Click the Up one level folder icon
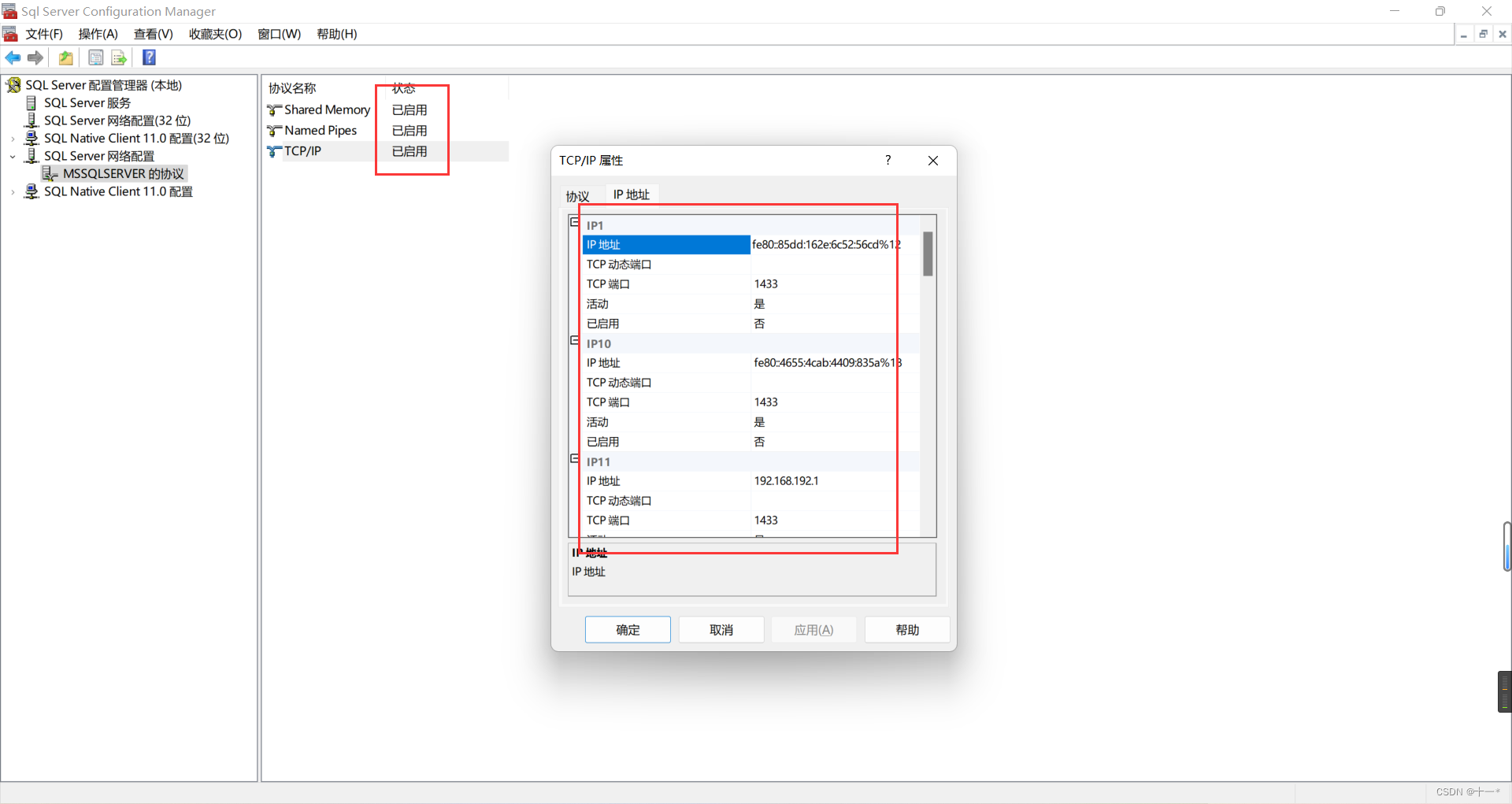 click(66, 57)
